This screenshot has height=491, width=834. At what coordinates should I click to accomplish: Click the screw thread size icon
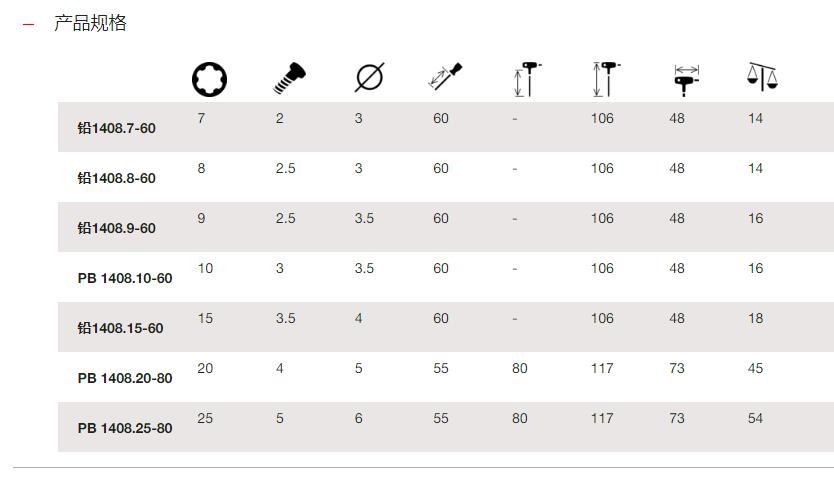click(x=289, y=78)
